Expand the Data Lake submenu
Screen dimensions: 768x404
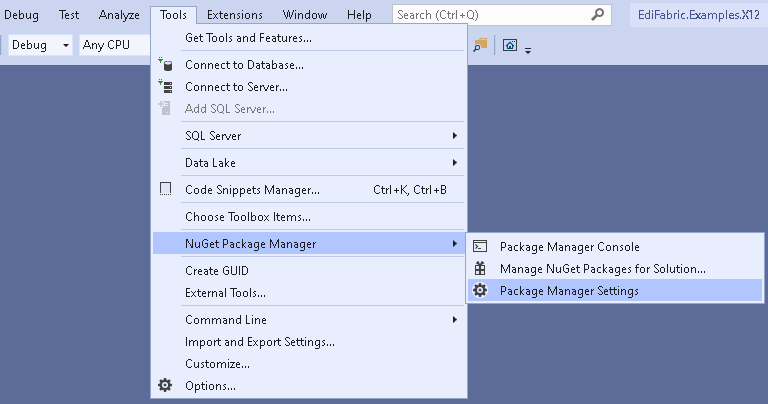309,163
